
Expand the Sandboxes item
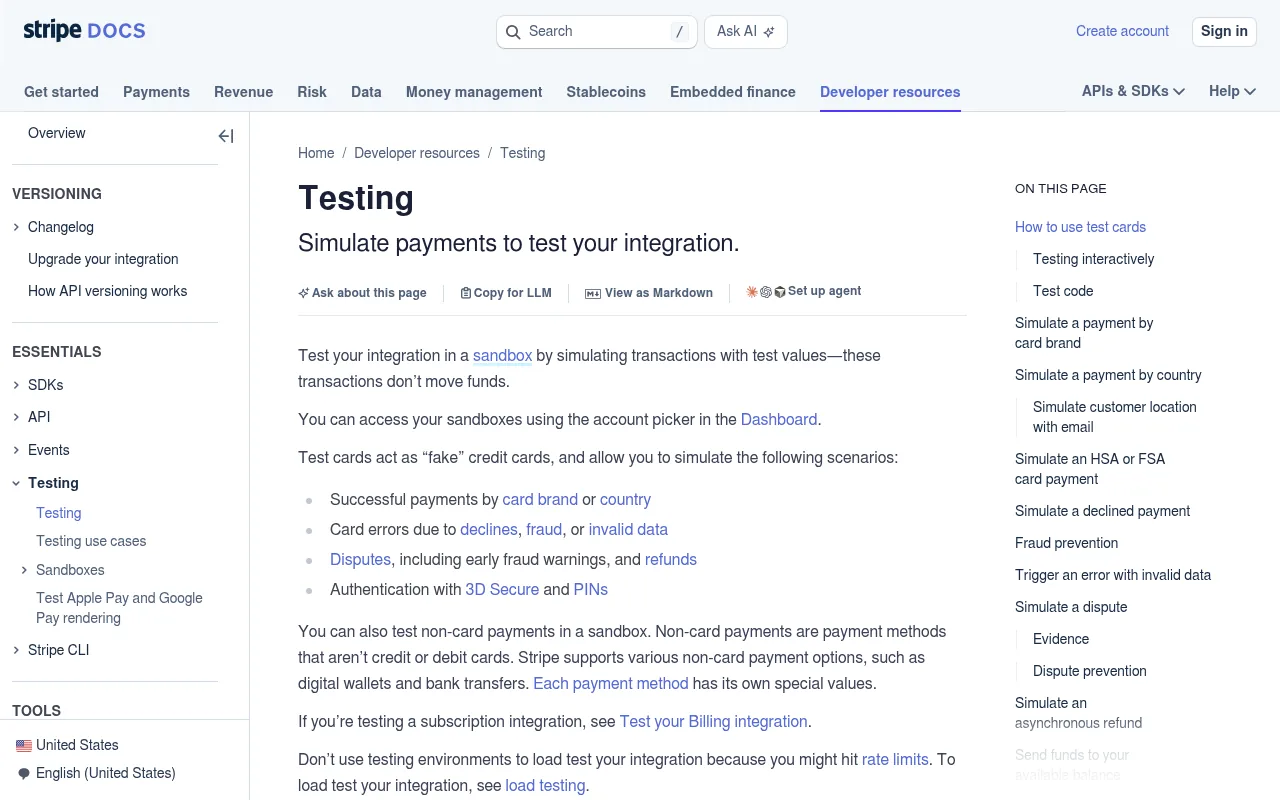pyautogui.click(x=24, y=570)
